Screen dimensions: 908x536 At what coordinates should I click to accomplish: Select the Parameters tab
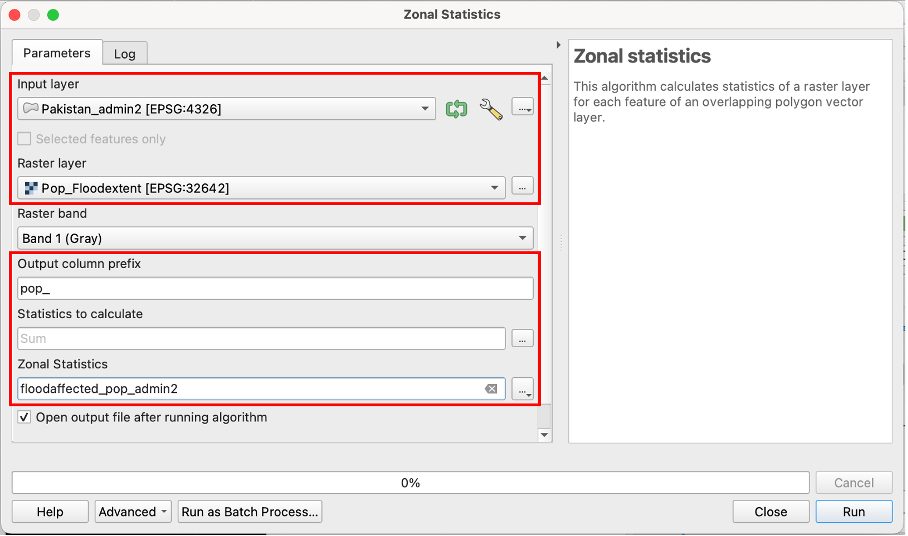57,53
